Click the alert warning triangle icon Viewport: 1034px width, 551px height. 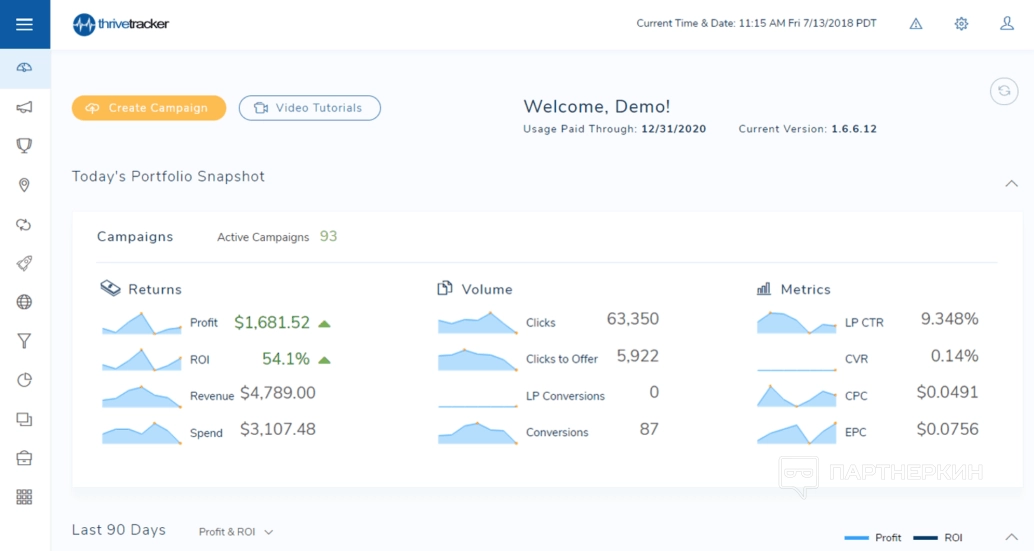click(916, 24)
